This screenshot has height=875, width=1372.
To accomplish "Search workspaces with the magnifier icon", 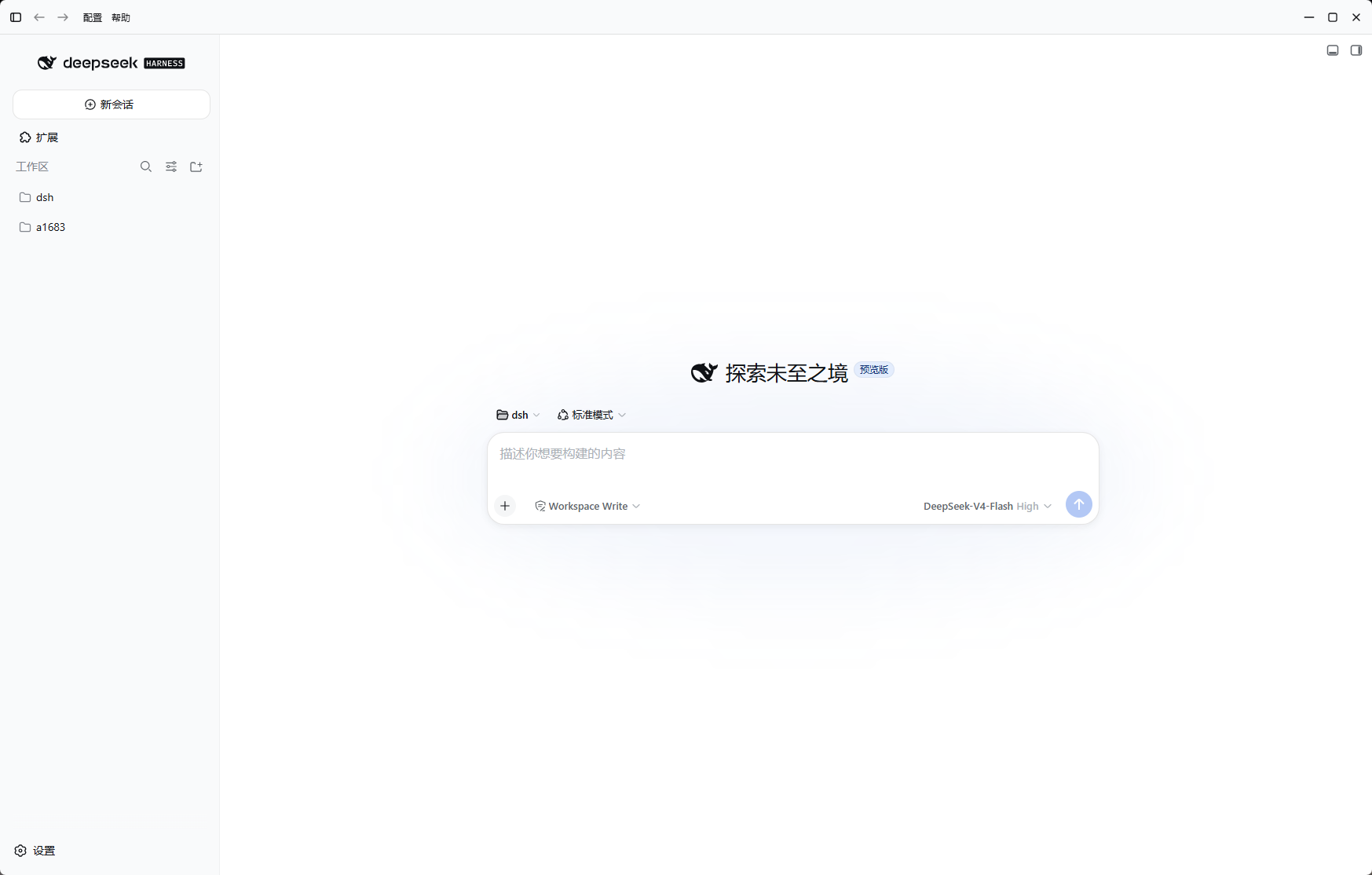I will point(146,167).
